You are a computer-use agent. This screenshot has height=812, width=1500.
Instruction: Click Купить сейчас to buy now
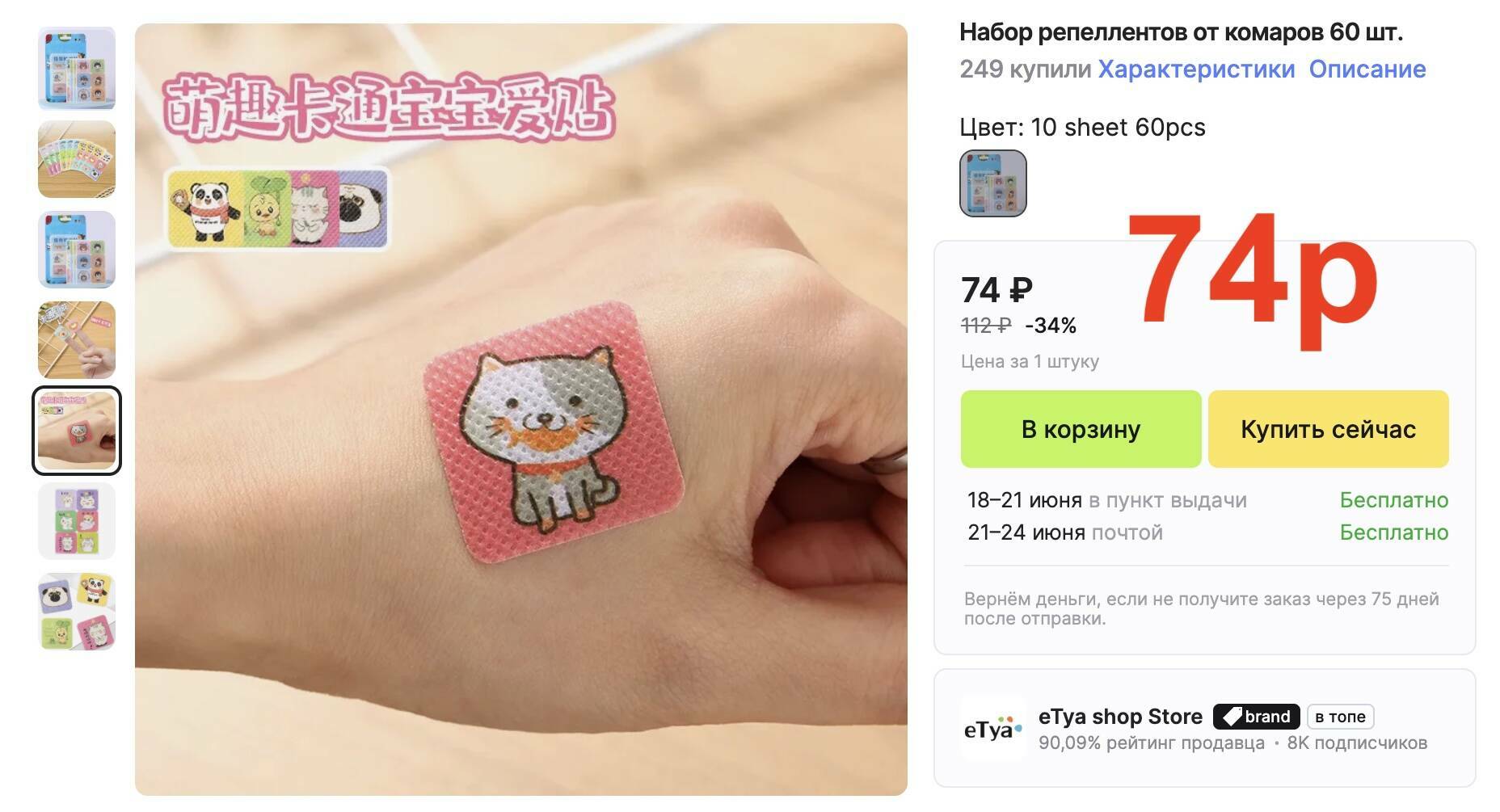coord(1328,429)
